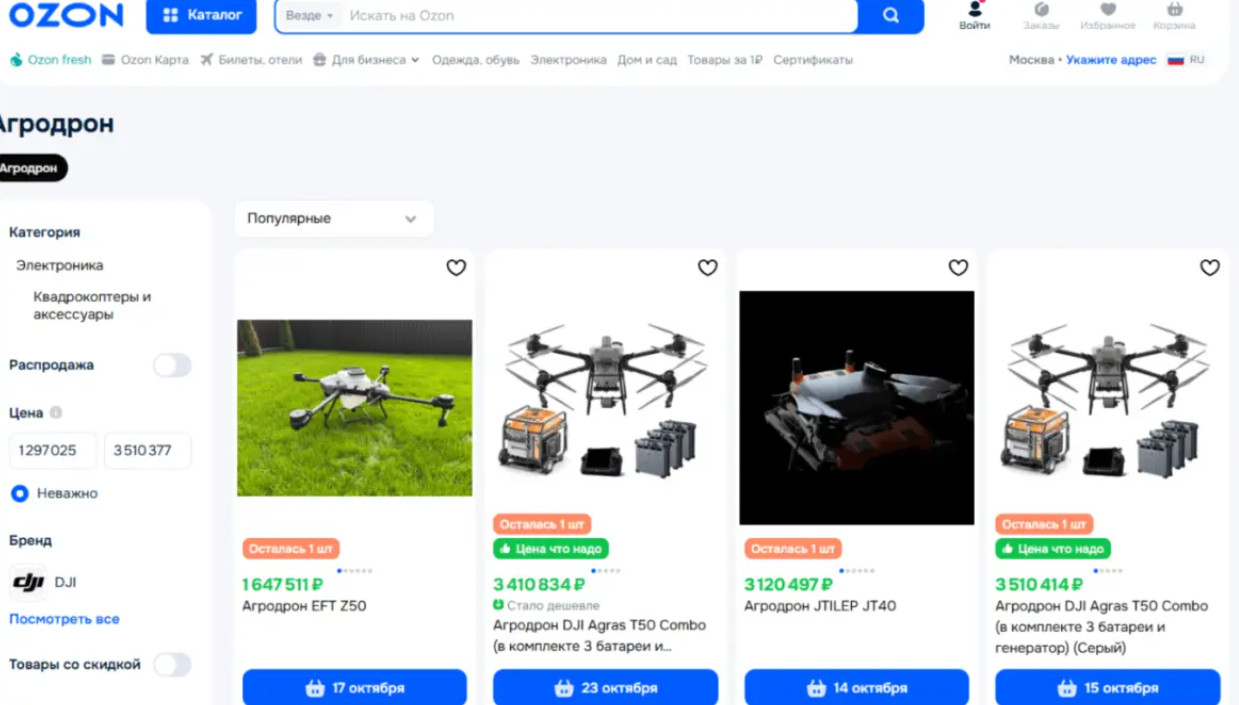
Task: Add Агродрон EFT Z50 to favorites
Action: pyautogui.click(x=456, y=267)
